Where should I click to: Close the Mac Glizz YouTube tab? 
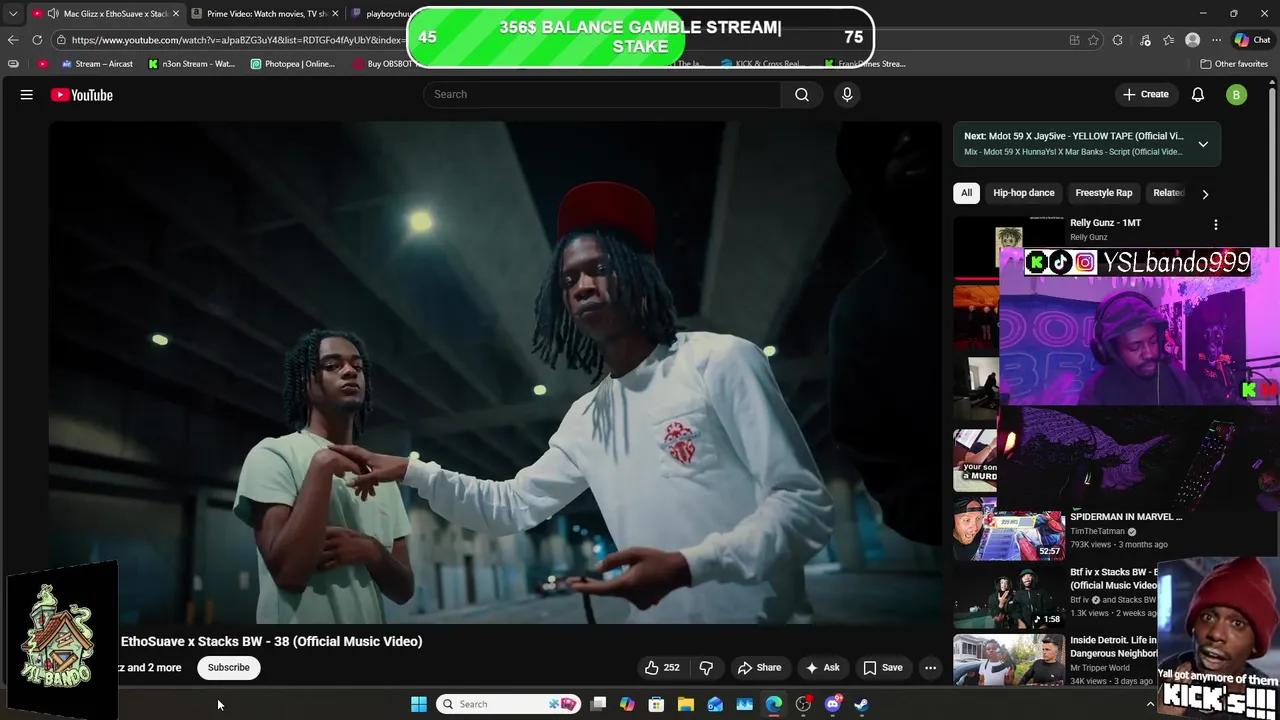175,14
